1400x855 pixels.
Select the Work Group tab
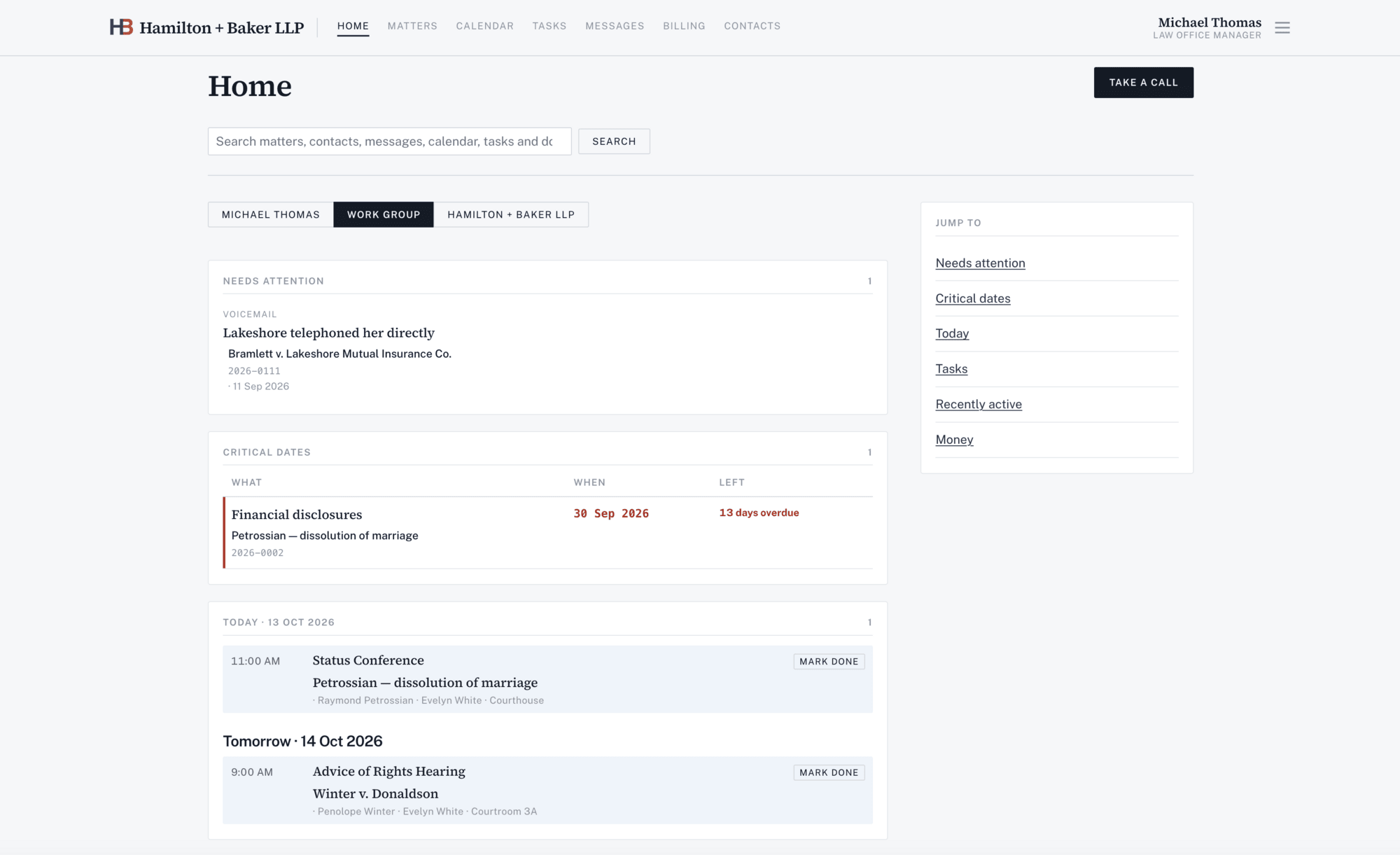coord(384,214)
